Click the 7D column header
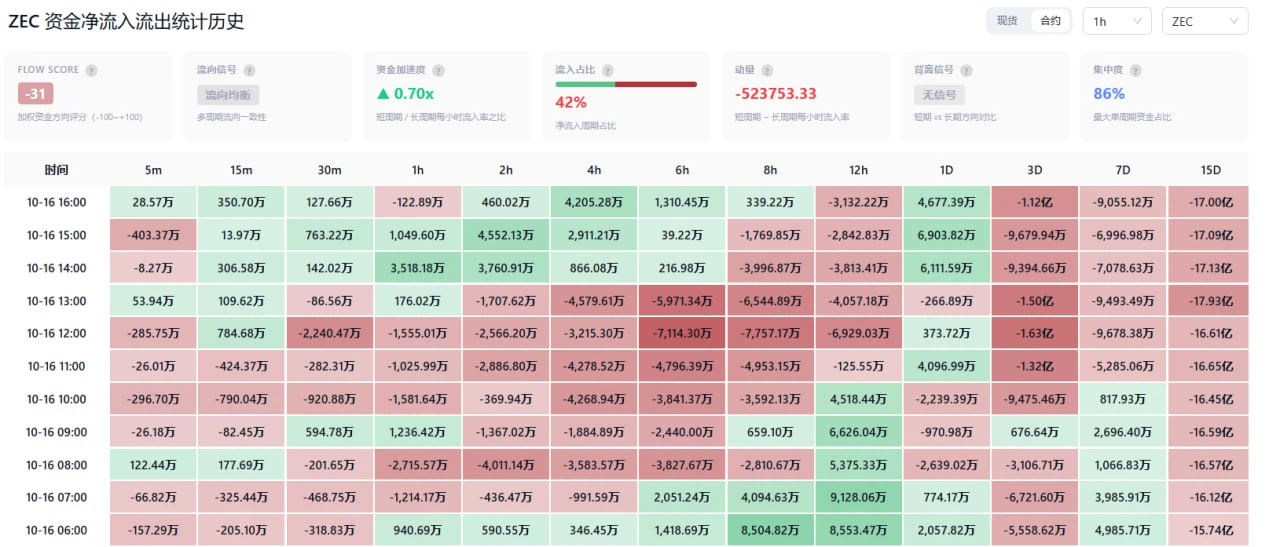Screen dimensions: 1280x547 [1123, 170]
